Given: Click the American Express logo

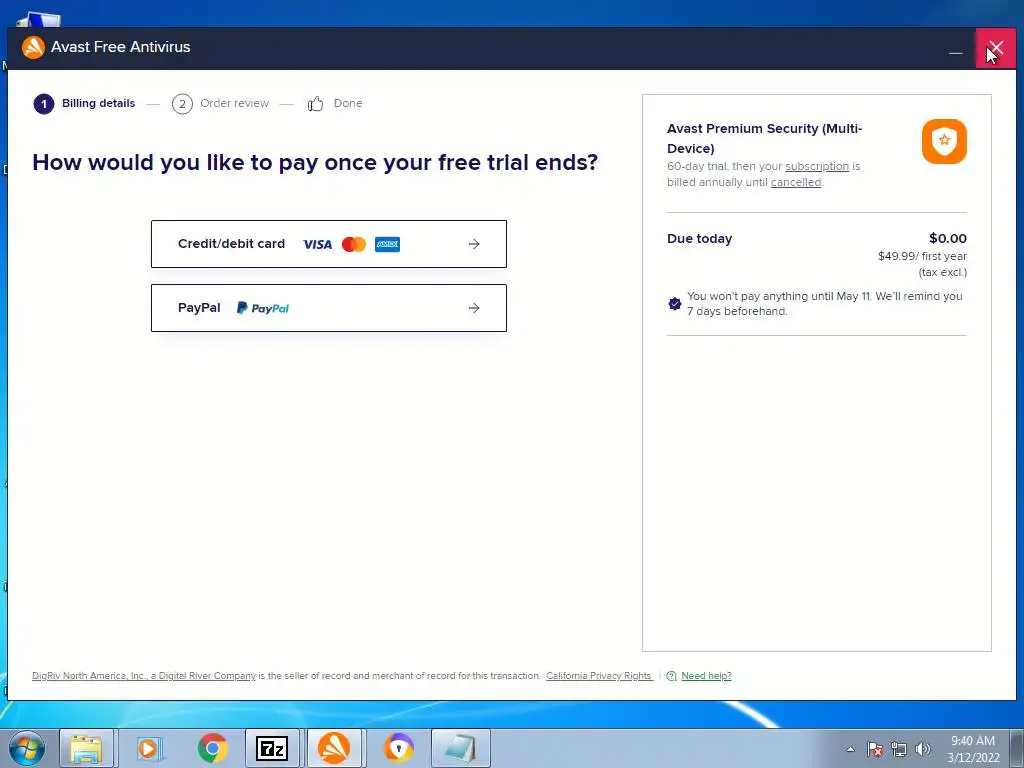Looking at the screenshot, I should click(x=387, y=244).
